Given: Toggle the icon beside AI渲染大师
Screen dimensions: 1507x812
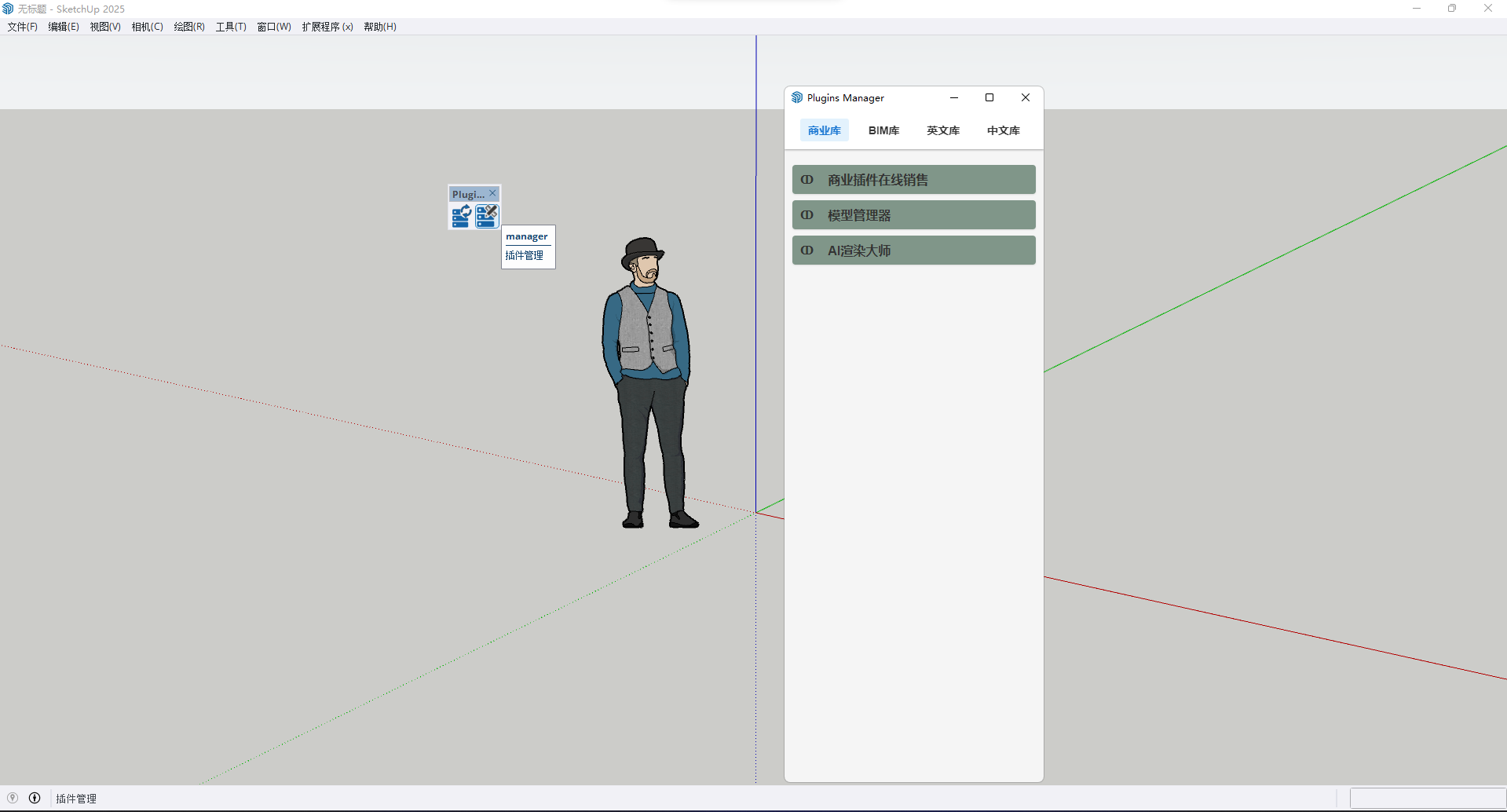Looking at the screenshot, I should tap(807, 251).
